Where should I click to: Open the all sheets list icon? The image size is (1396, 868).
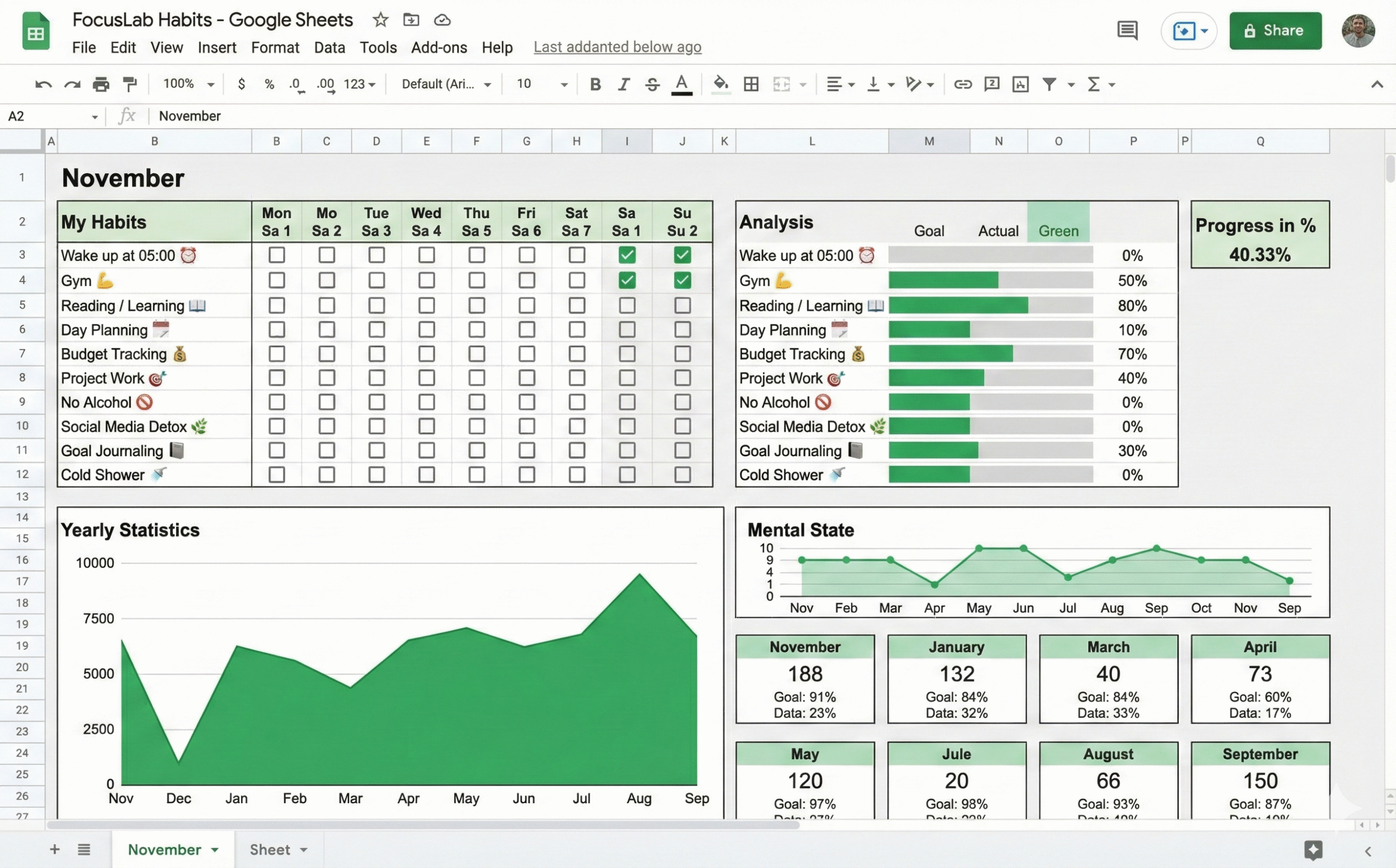tap(84, 849)
